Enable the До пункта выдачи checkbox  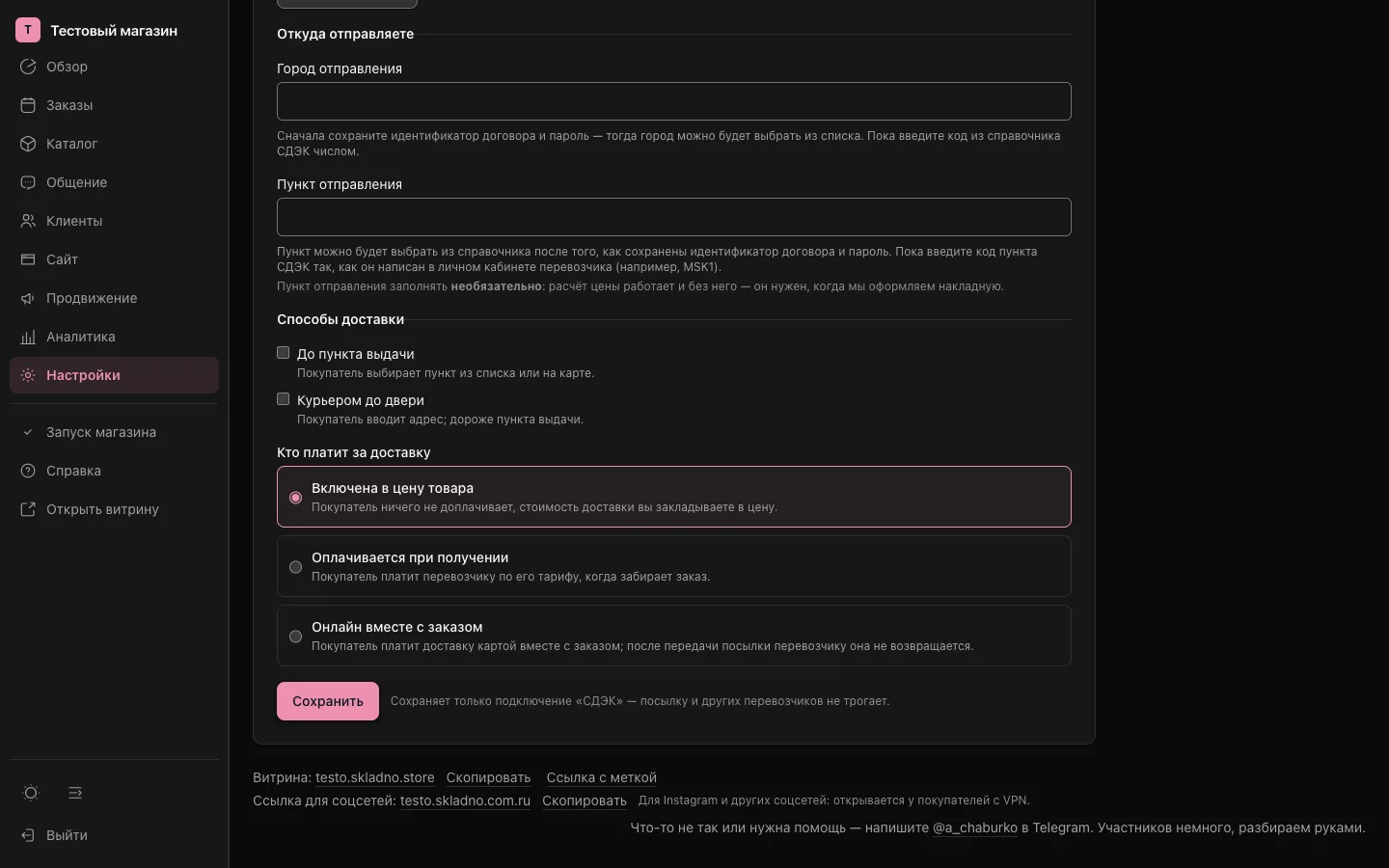pos(284,353)
